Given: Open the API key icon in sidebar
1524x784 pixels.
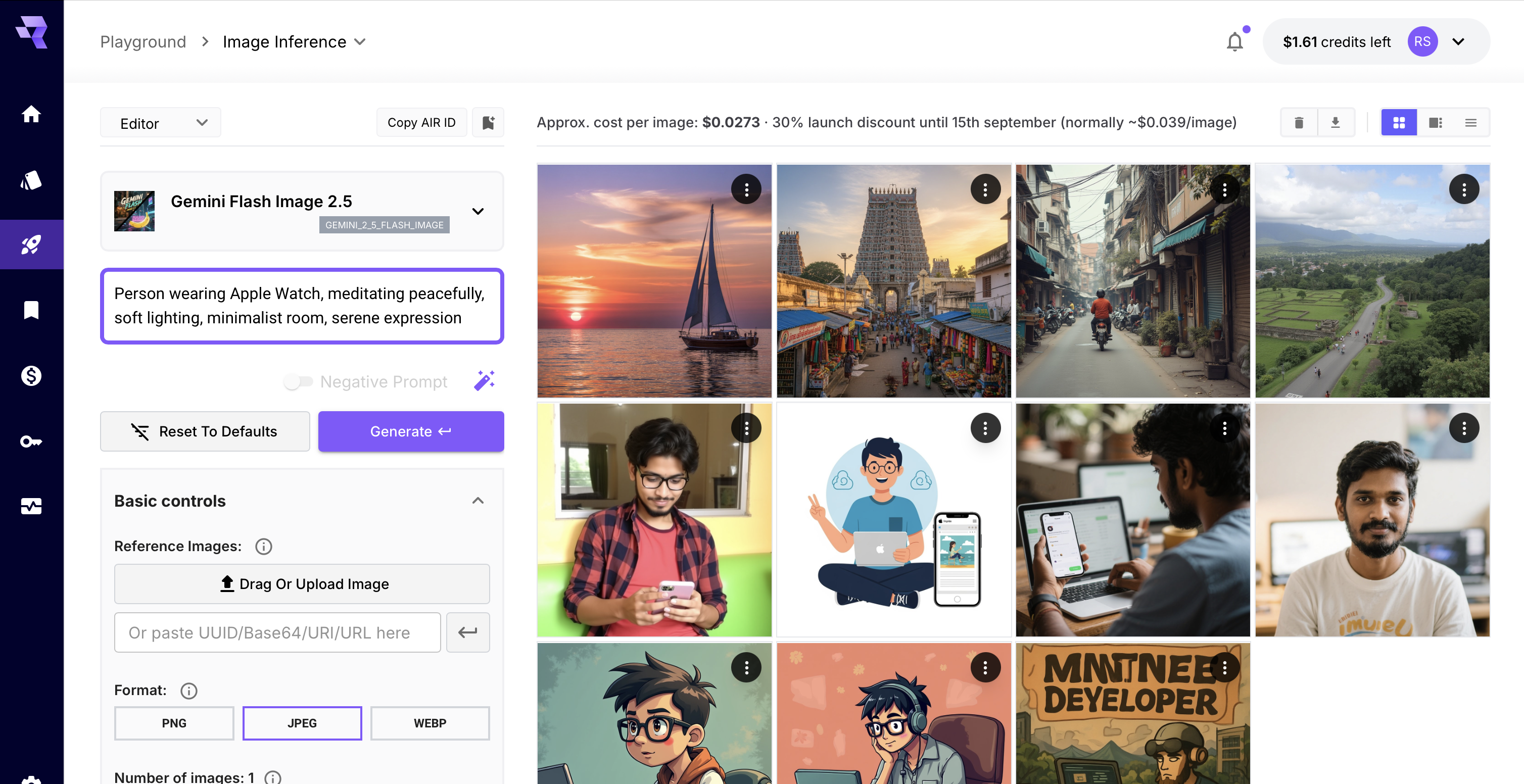Looking at the screenshot, I should (x=31, y=441).
